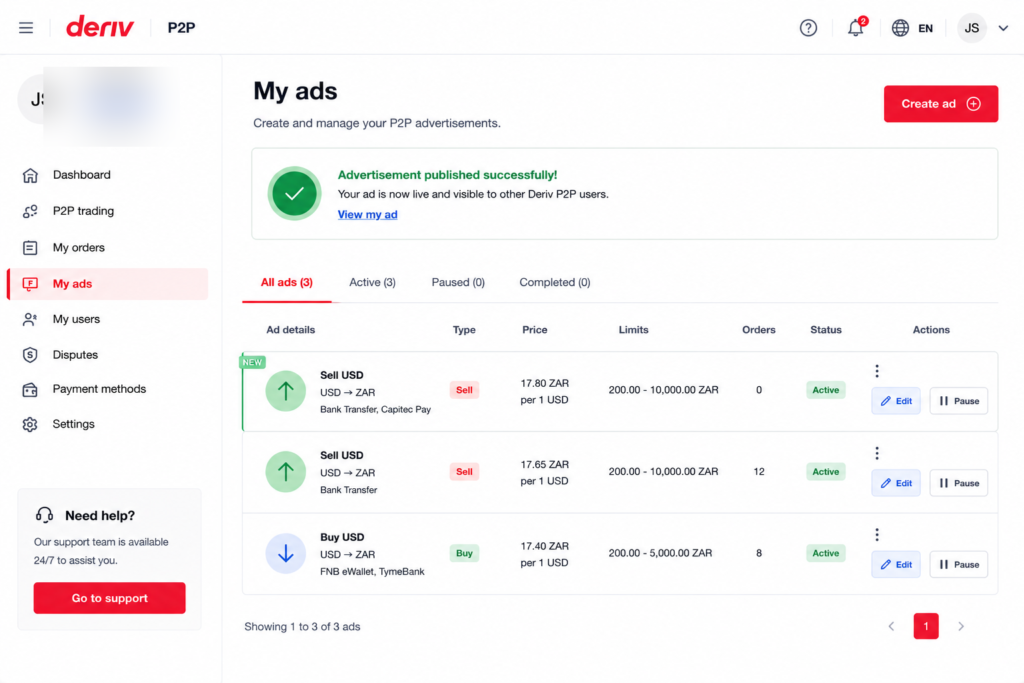The height and width of the screenshot is (683, 1024).
Task: Click the down-arrow icon of the Buy USD ad
Action: pyautogui.click(x=285, y=554)
